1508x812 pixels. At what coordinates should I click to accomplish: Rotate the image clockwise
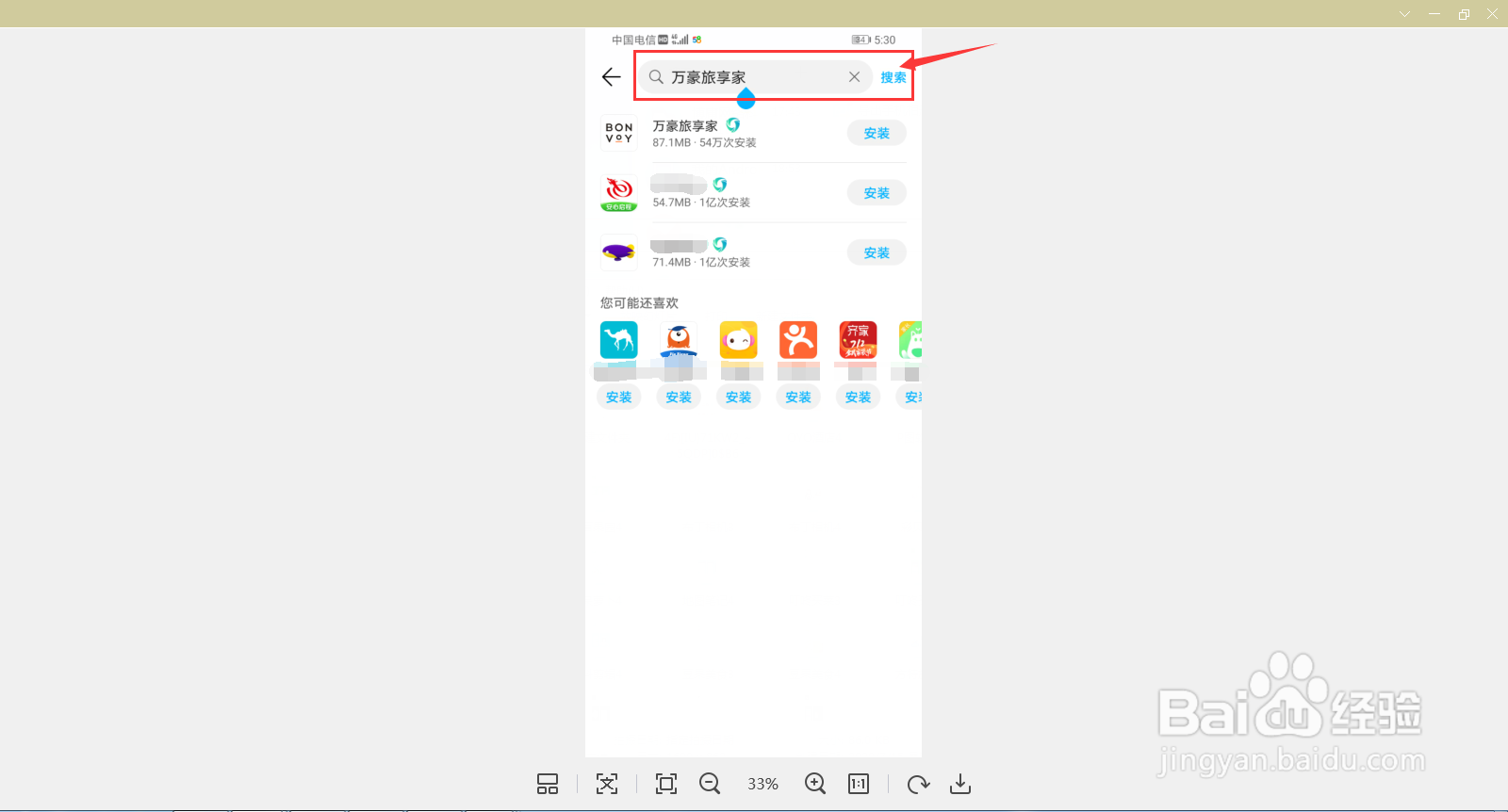[x=918, y=784]
